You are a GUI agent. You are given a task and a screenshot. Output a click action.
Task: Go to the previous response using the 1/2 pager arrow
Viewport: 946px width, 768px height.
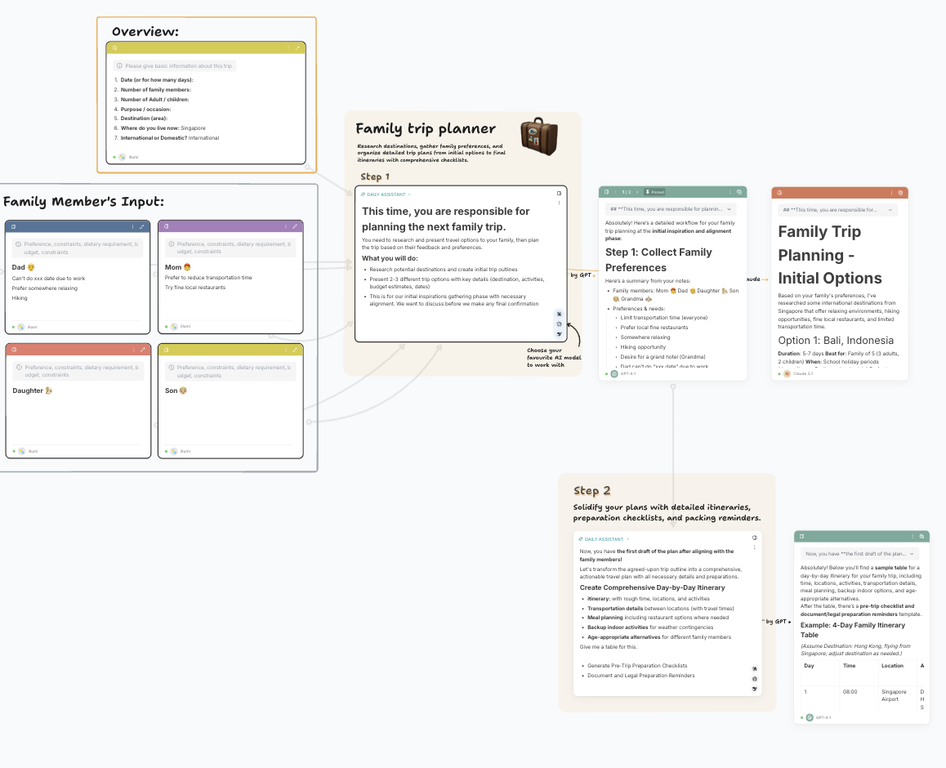[617, 192]
